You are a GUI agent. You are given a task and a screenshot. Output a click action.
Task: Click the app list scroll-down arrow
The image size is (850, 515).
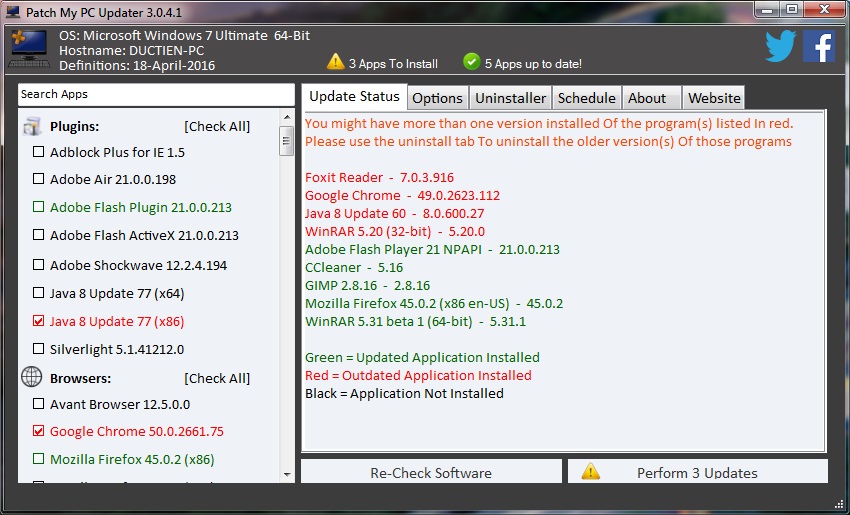point(287,475)
